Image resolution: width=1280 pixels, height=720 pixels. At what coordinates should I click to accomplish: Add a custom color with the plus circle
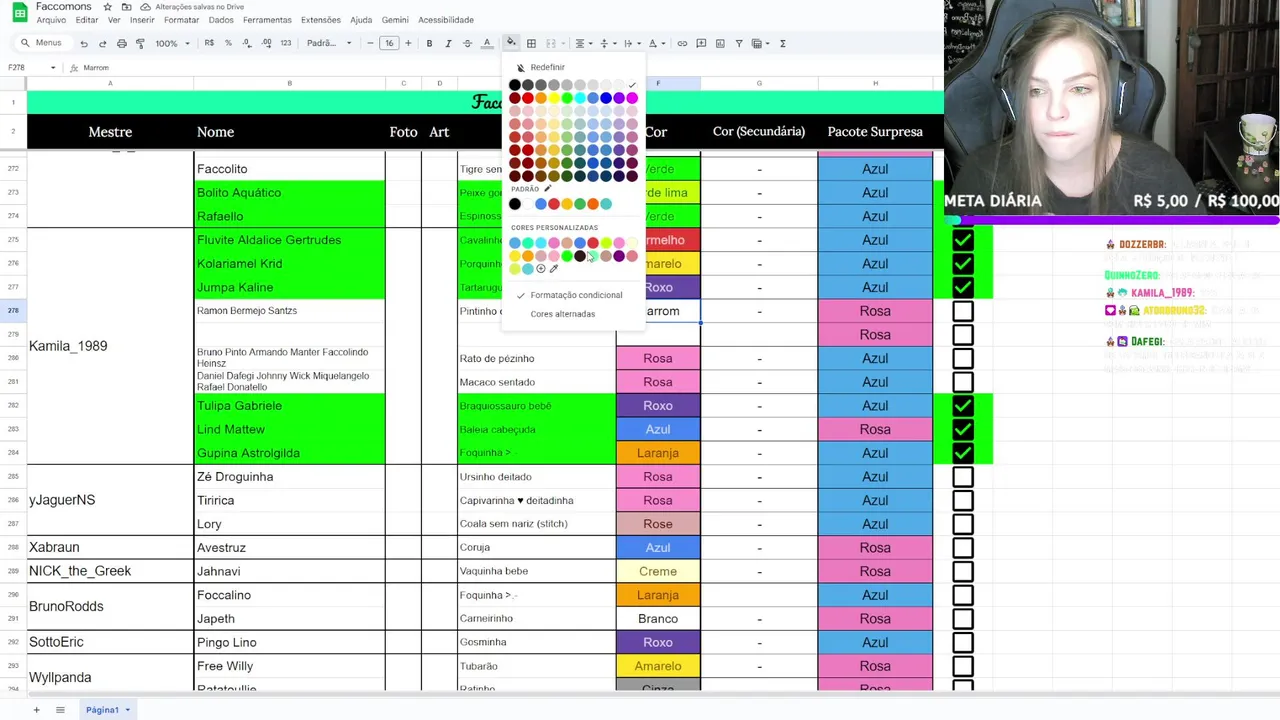(x=541, y=268)
